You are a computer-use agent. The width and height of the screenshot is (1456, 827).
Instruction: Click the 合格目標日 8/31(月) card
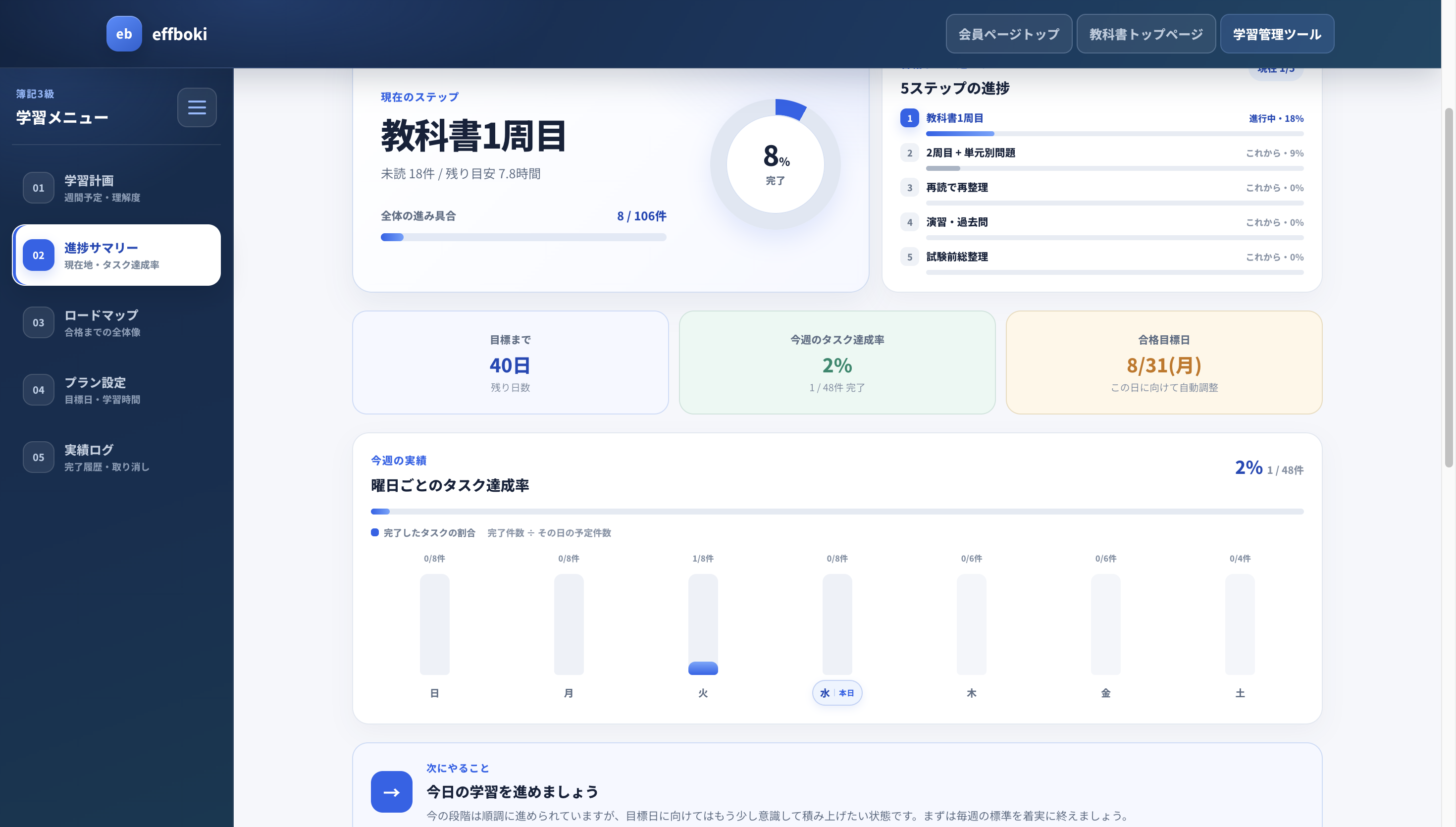tap(1163, 362)
